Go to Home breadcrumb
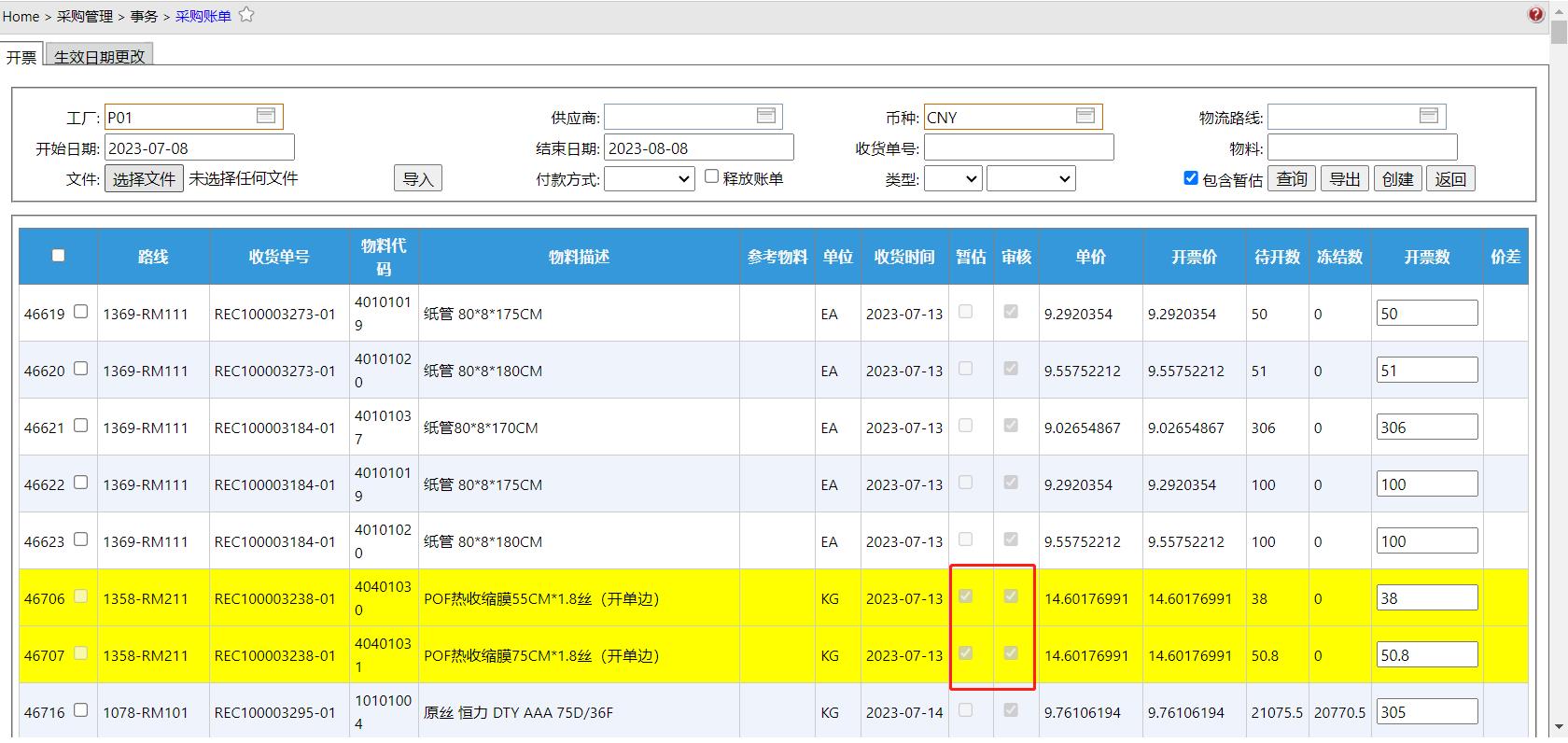Image resolution: width=1568 pixels, height=743 pixels. click(x=21, y=16)
